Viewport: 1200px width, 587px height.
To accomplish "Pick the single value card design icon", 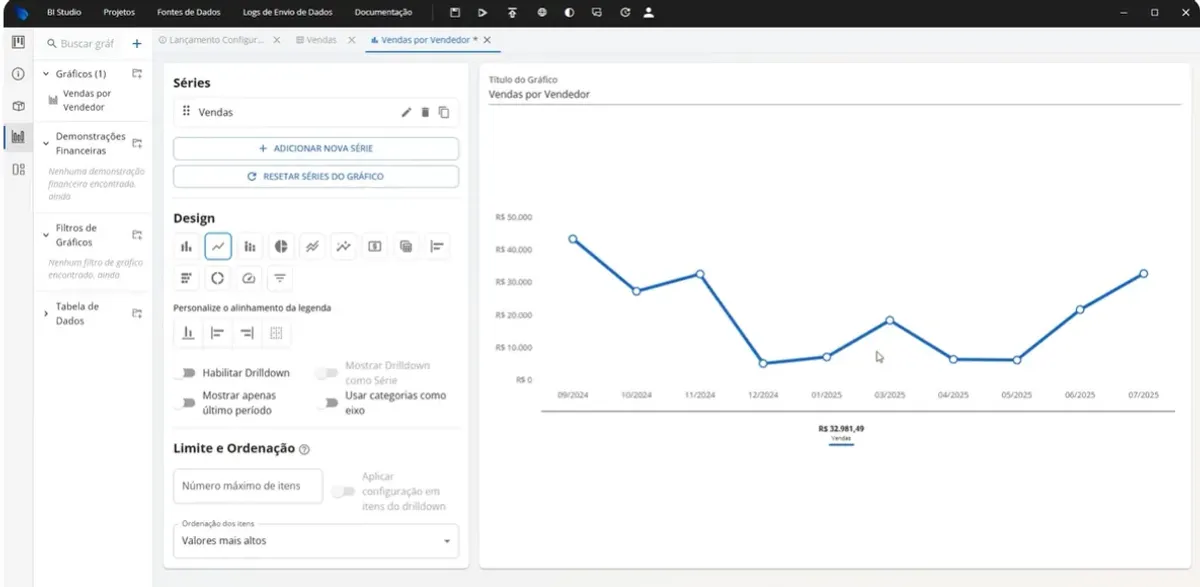I will [x=375, y=246].
